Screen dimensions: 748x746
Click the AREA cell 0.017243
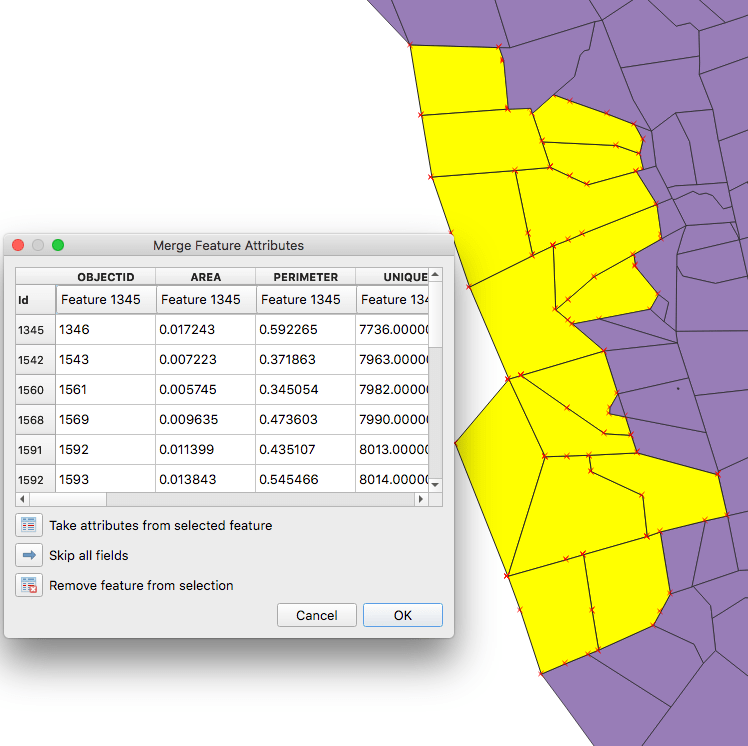(206, 330)
